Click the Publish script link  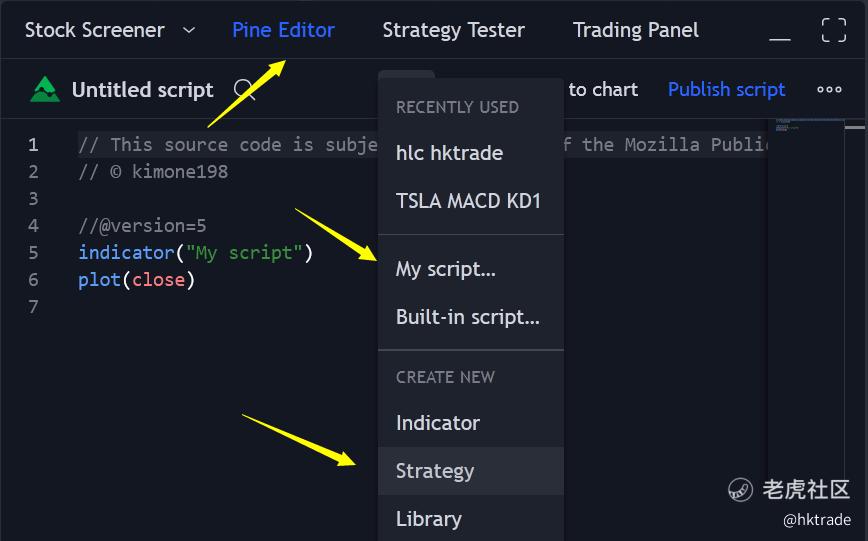(726, 89)
